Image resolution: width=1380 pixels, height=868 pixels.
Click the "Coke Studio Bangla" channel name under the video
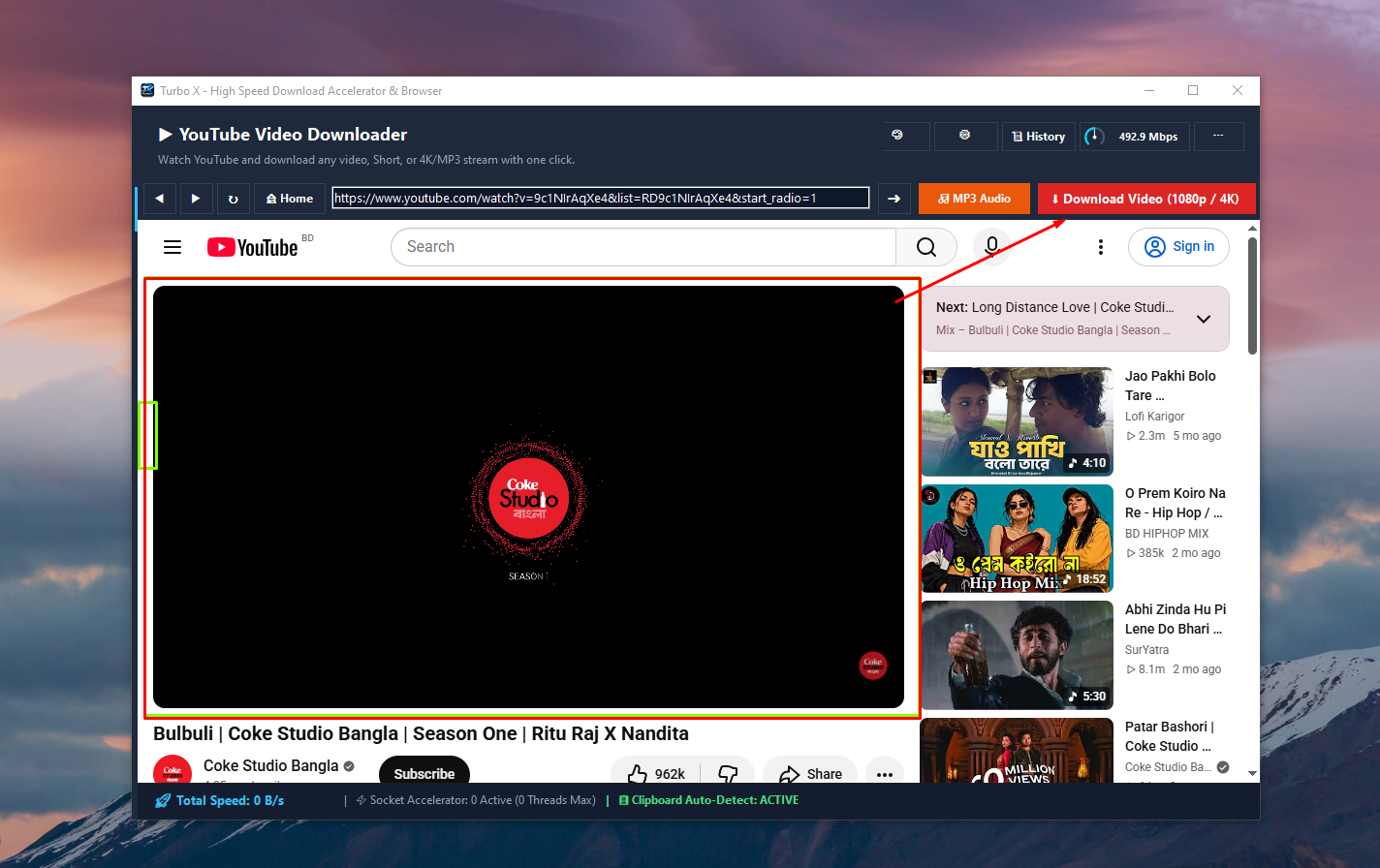click(271, 765)
